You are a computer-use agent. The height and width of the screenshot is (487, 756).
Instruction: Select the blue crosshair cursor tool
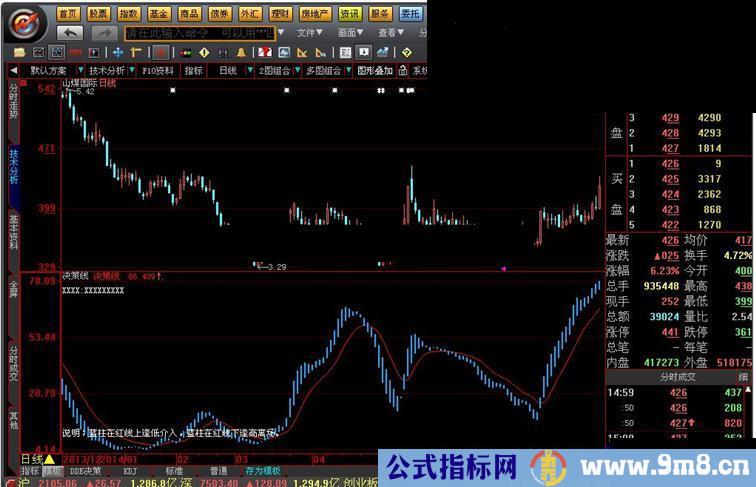(x=117, y=51)
